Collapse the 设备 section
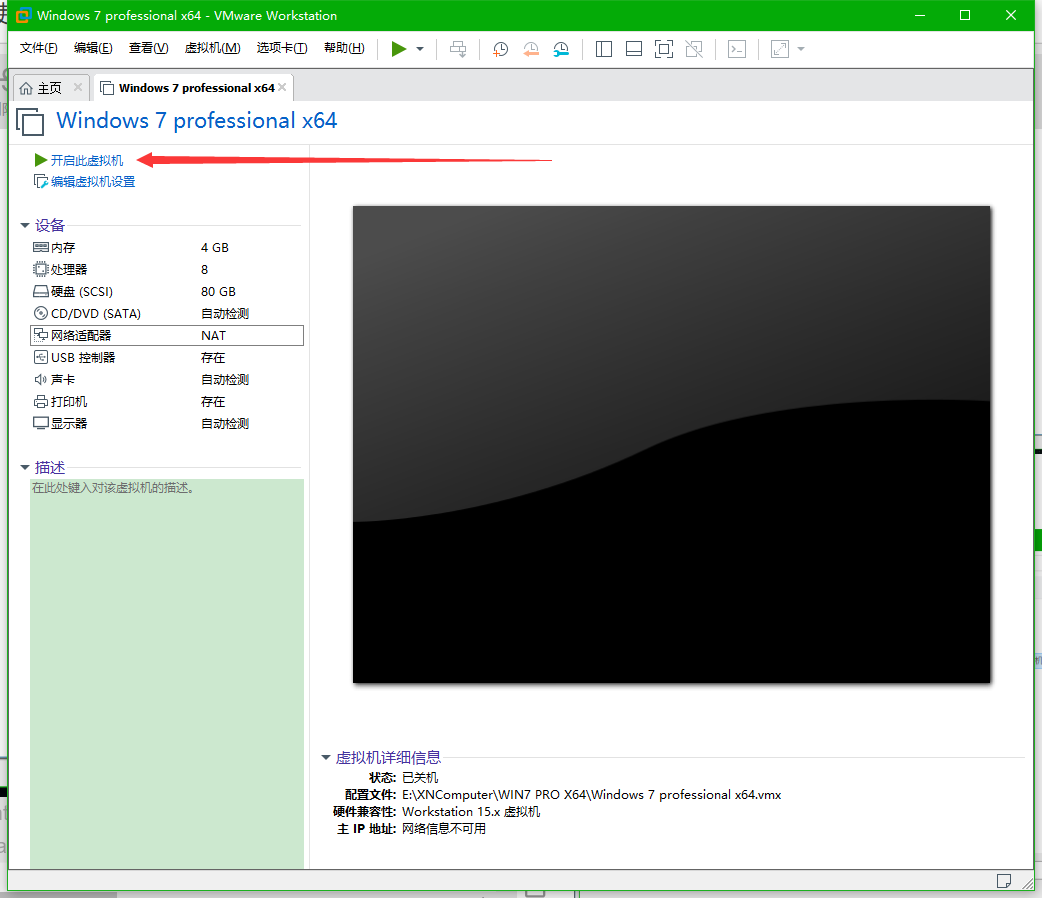The height and width of the screenshot is (898, 1042). click(25, 225)
